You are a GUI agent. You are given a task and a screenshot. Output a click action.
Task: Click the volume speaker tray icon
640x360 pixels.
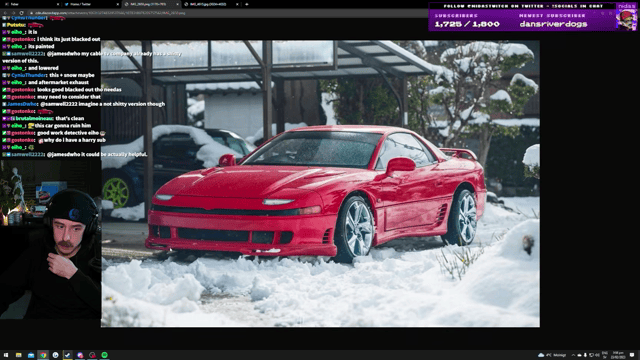597,355
